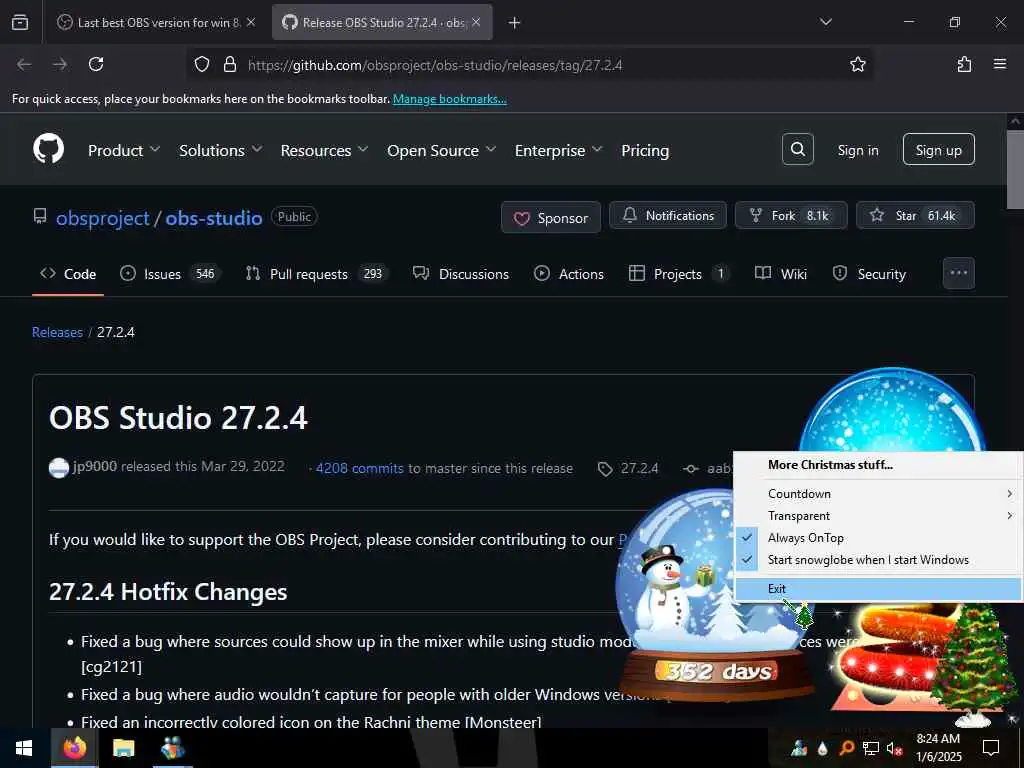Click the orange magnifier tray icon
Image resolution: width=1024 pixels, height=768 pixels.
point(846,748)
